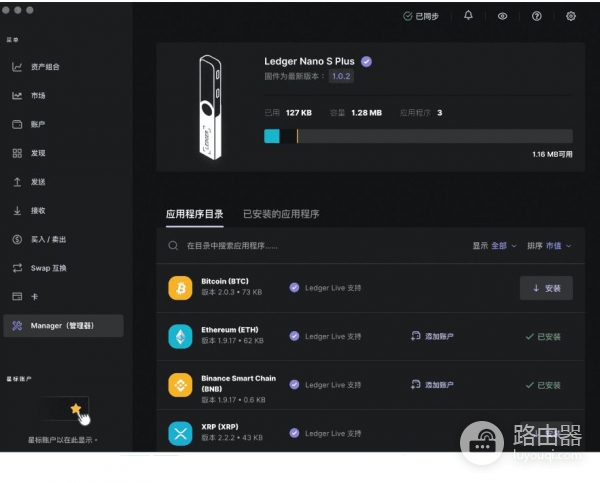Click the 127 KB used value
Image resolution: width=600 pixels, height=483 pixels.
point(299,113)
